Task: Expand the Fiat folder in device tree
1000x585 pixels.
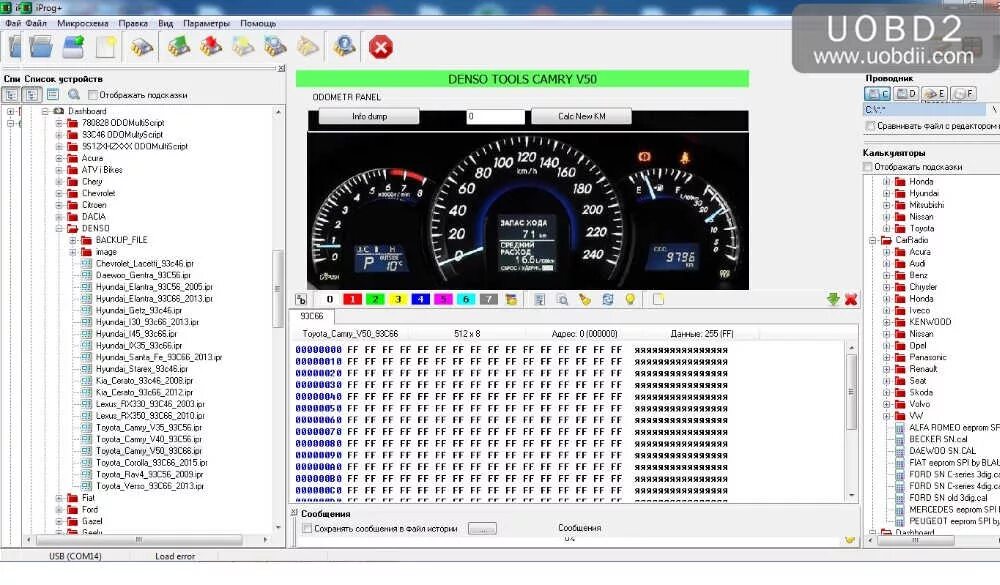Action: (x=59, y=498)
